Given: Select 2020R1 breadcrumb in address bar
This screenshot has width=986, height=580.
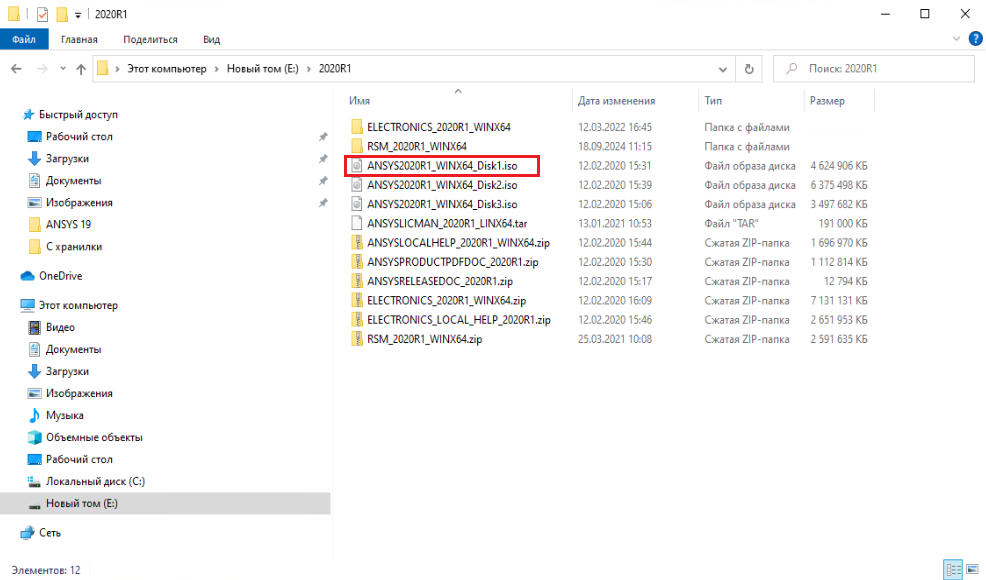Looking at the screenshot, I should tap(335, 69).
